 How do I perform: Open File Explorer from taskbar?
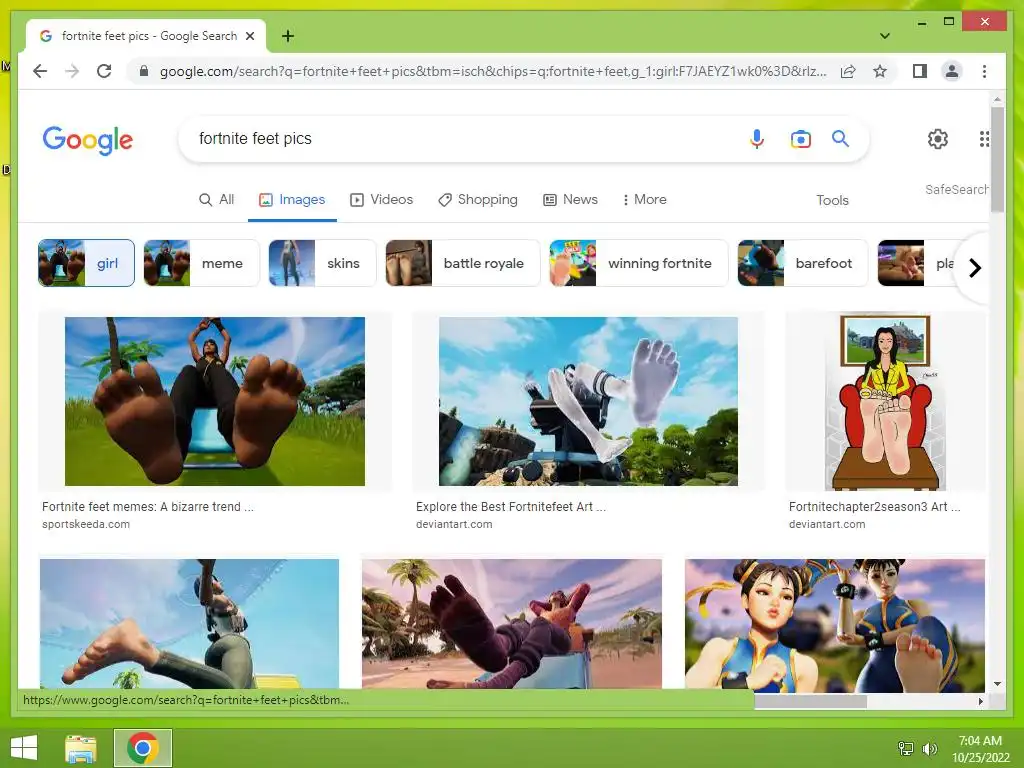pos(81,748)
